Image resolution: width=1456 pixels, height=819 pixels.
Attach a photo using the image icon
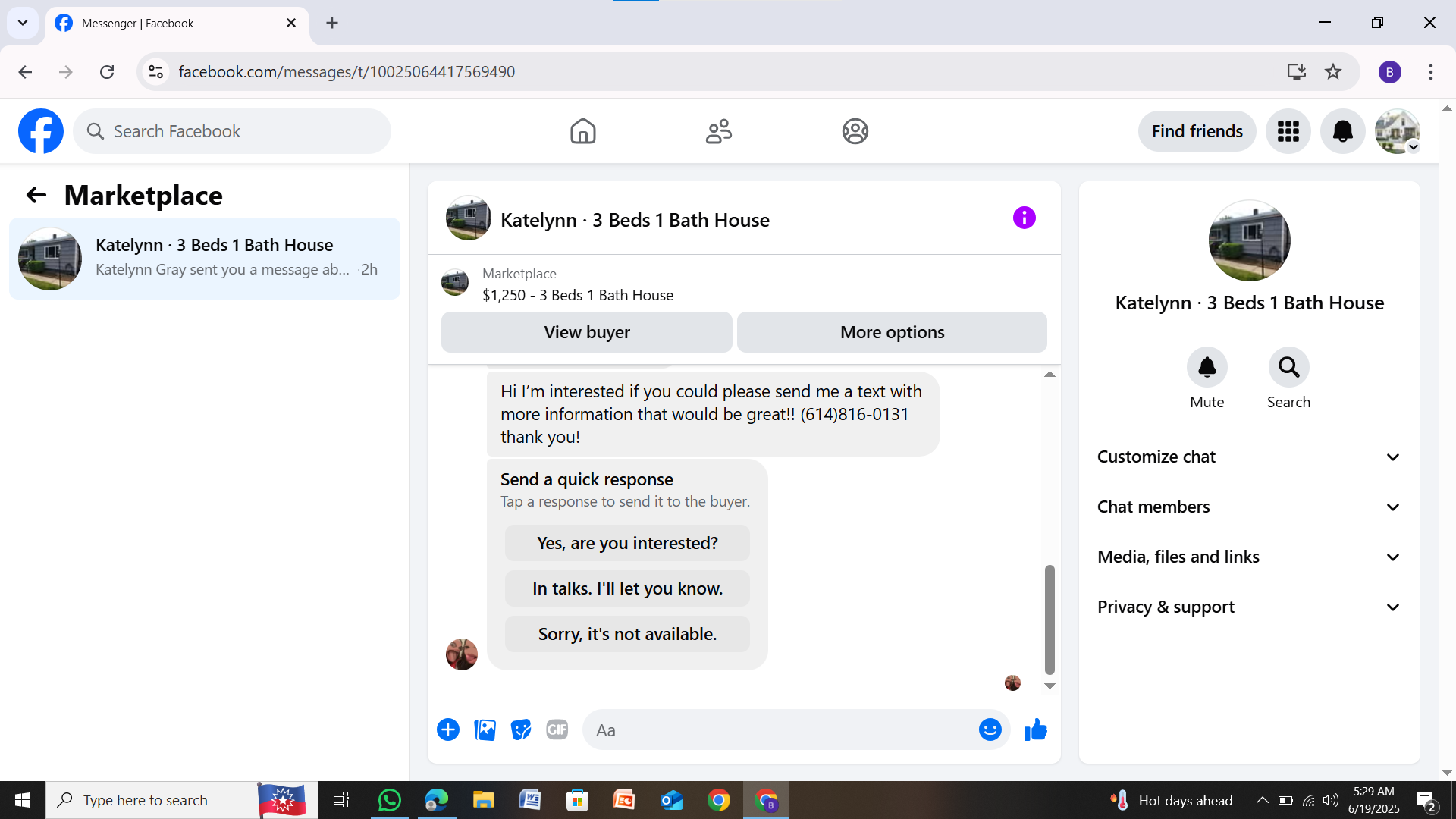click(485, 730)
